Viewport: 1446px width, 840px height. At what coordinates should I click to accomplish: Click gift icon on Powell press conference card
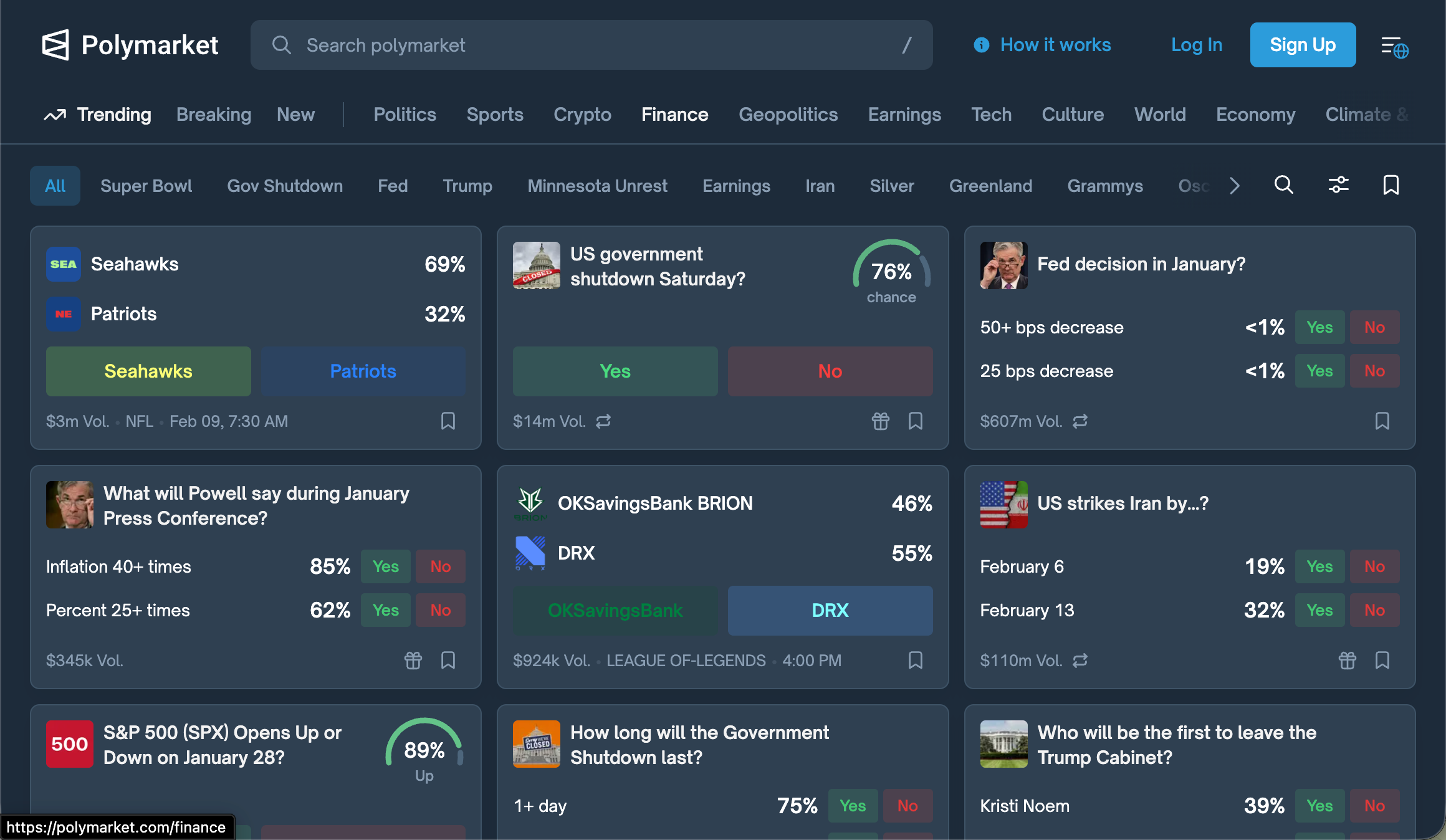(413, 661)
